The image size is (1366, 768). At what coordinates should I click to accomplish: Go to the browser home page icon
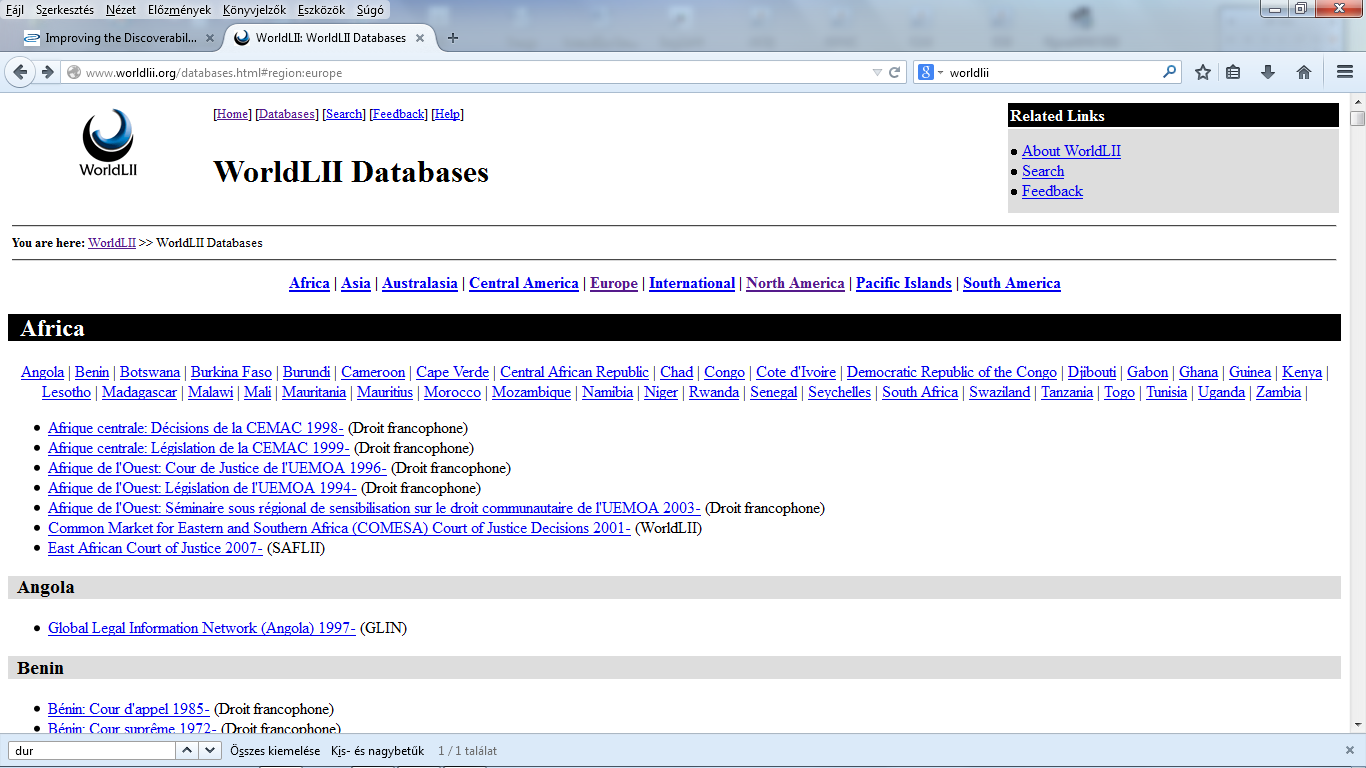pyautogui.click(x=1304, y=72)
